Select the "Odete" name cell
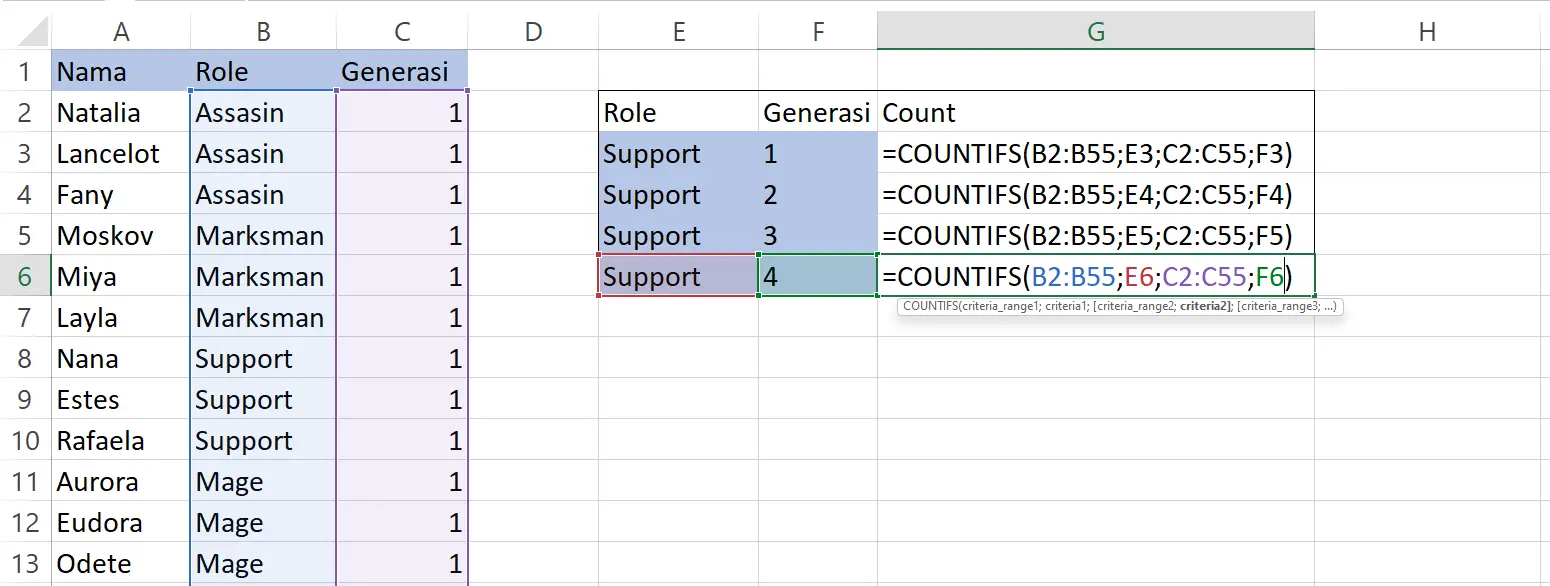The image size is (1550, 586). point(120,564)
